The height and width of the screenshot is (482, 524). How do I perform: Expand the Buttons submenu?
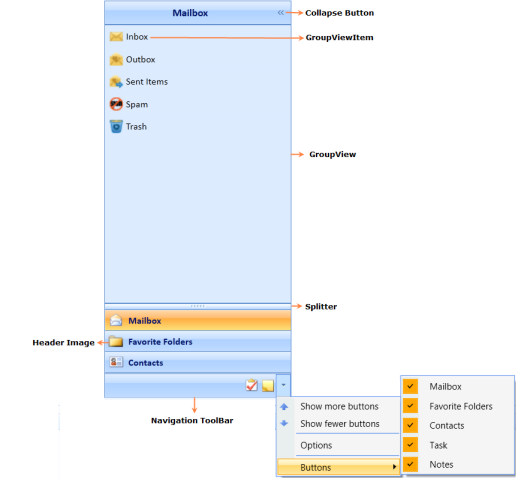click(338, 467)
